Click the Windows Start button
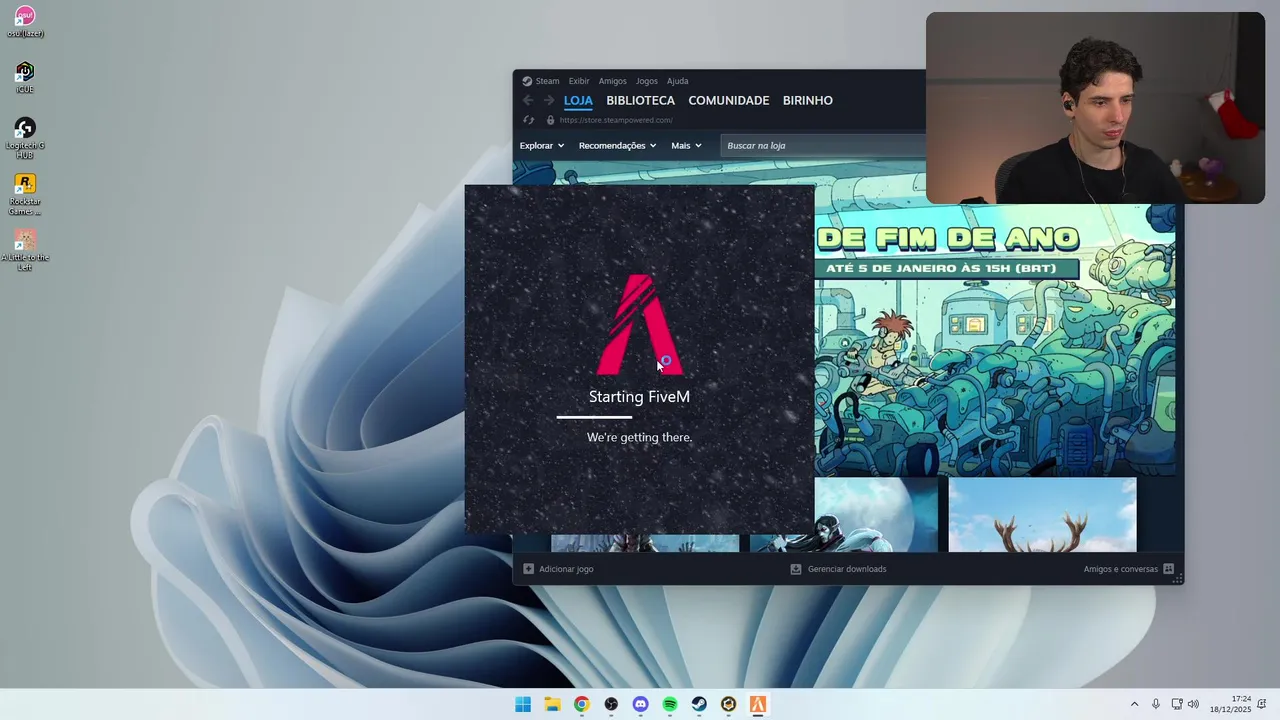Viewport: 1280px width, 720px height. click(523, 704)
